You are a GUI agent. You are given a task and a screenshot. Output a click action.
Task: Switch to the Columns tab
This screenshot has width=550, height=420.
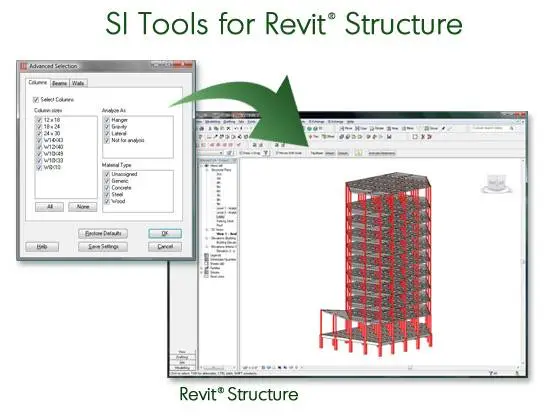[x=37, y=82]
